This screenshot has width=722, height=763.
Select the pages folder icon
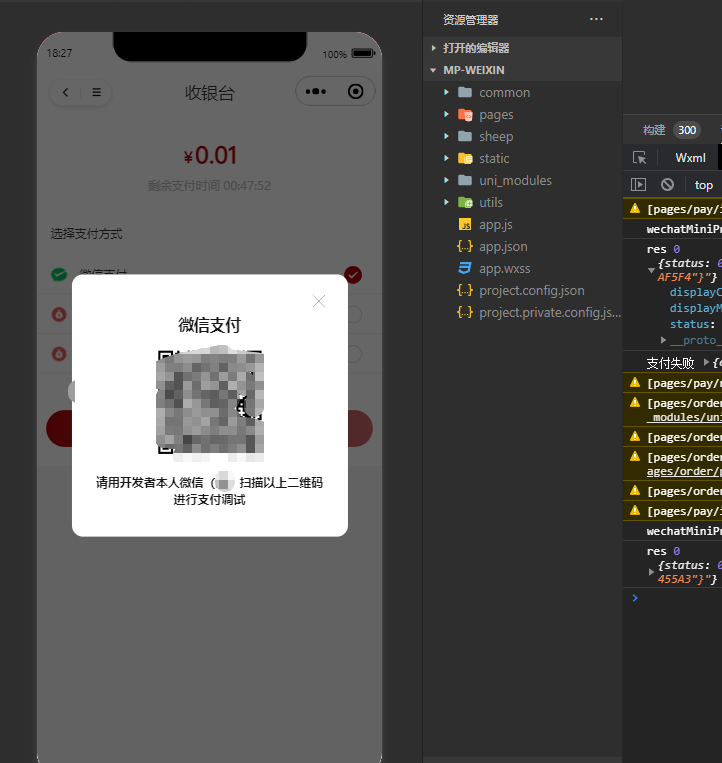465,114
